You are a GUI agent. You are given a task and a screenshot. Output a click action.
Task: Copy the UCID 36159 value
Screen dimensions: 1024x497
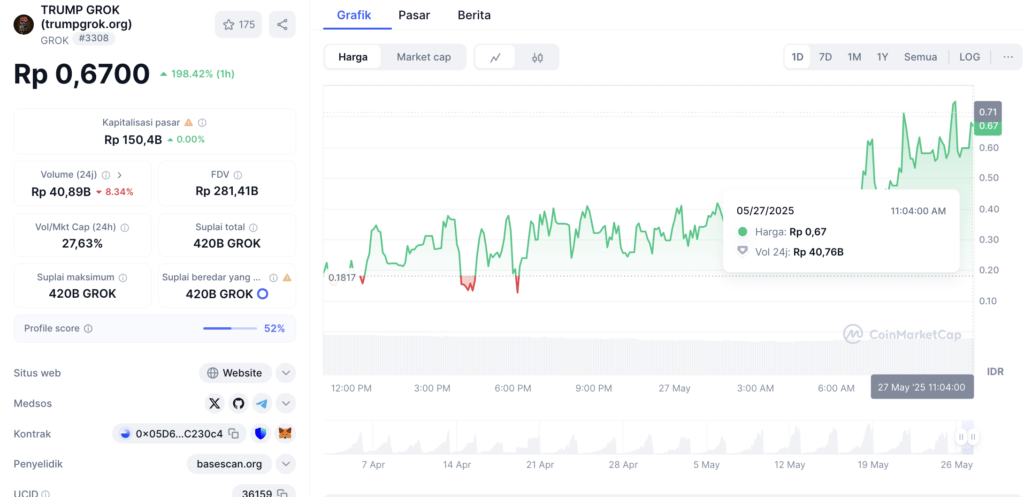click(x=282, y=494)
